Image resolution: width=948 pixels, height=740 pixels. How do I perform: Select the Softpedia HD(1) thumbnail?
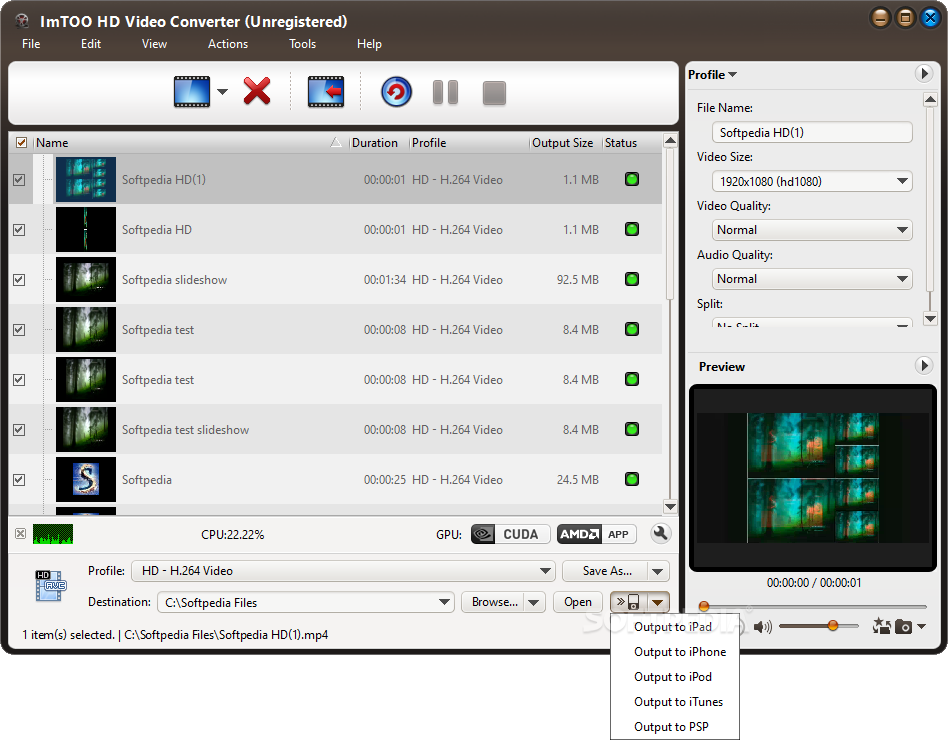click(x=86, y=180)
